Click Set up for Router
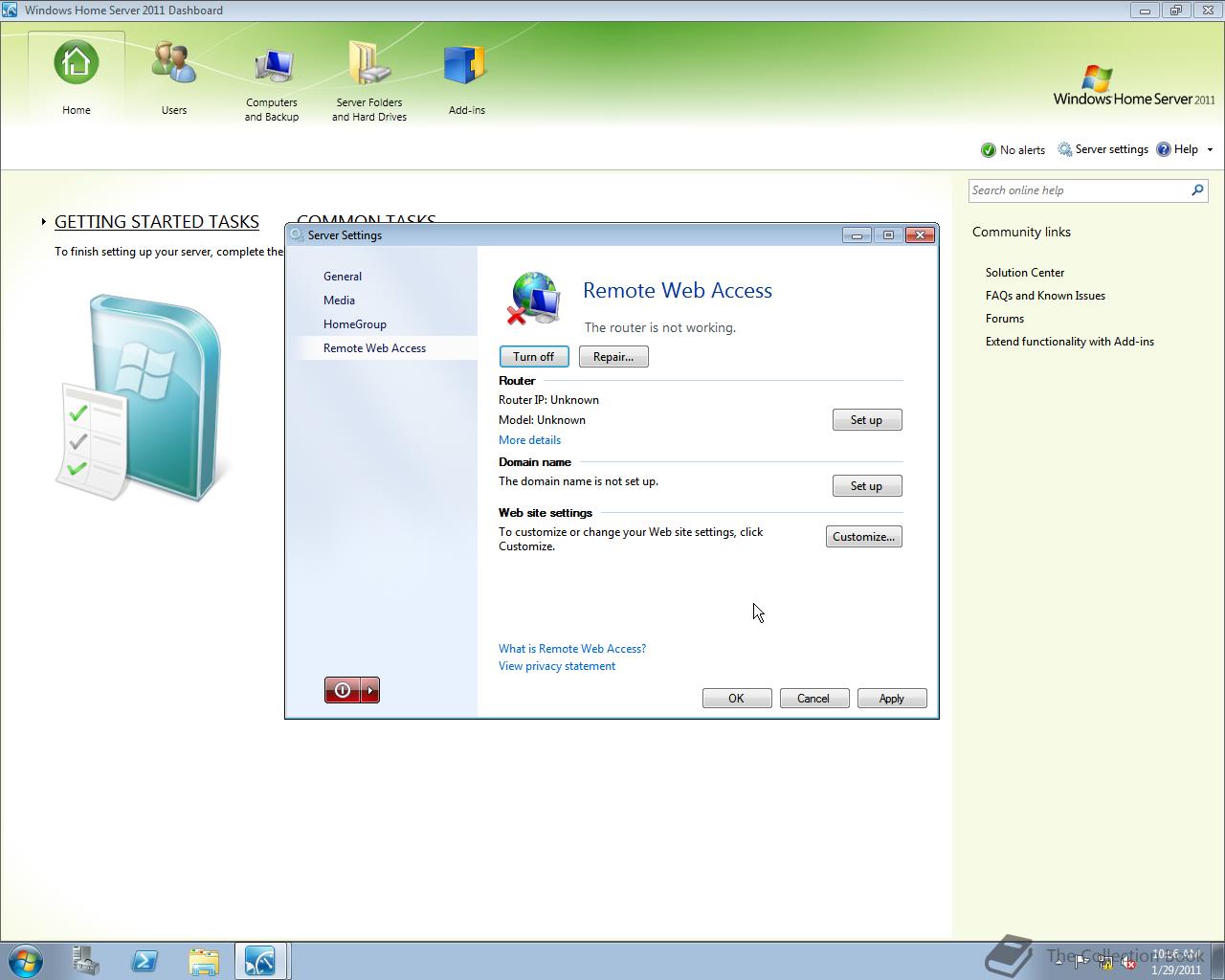The width and height of the screenshot is (1225, 980). point(867,420)
